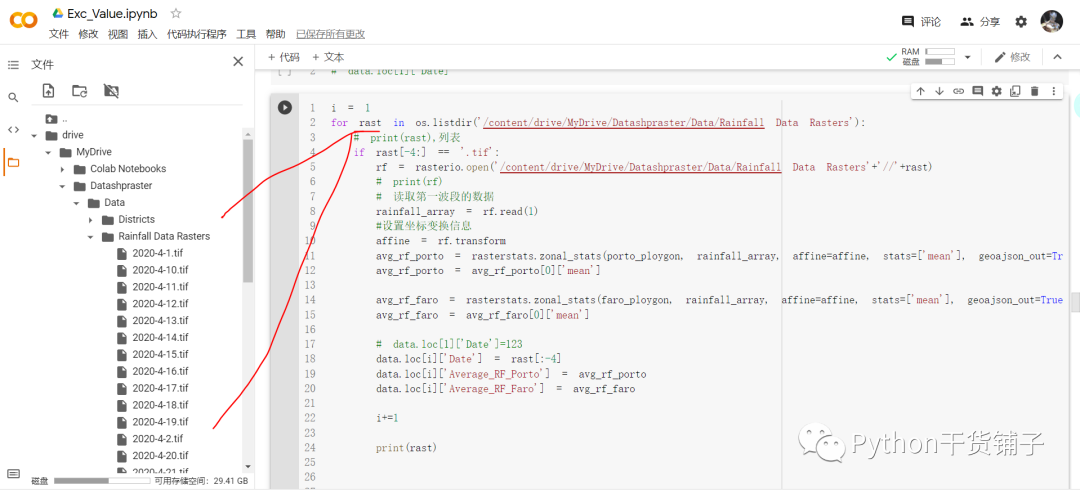Open the RAM/disk runtime dropdown arrow
Image resolution: width=1080 pixels, height=494 pixels.
967,57
